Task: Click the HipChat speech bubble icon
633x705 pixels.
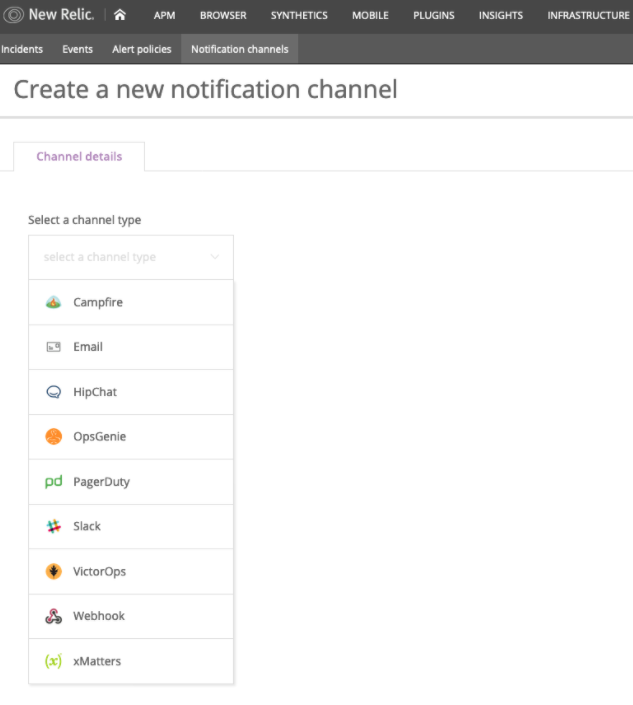Action: click(54, 392)
